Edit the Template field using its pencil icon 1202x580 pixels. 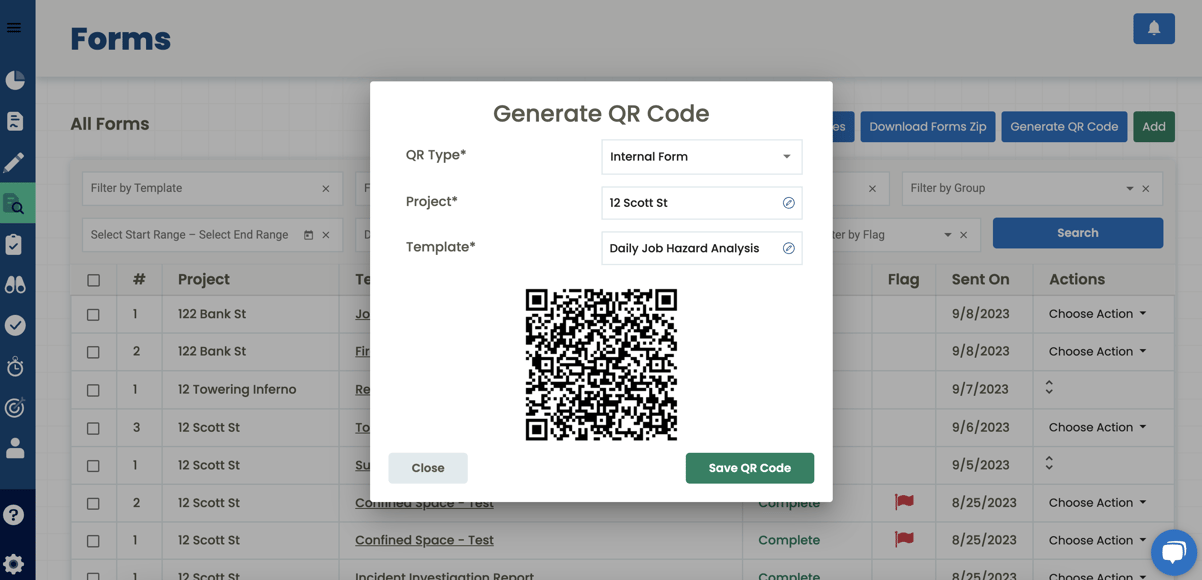tap(789, 247)
